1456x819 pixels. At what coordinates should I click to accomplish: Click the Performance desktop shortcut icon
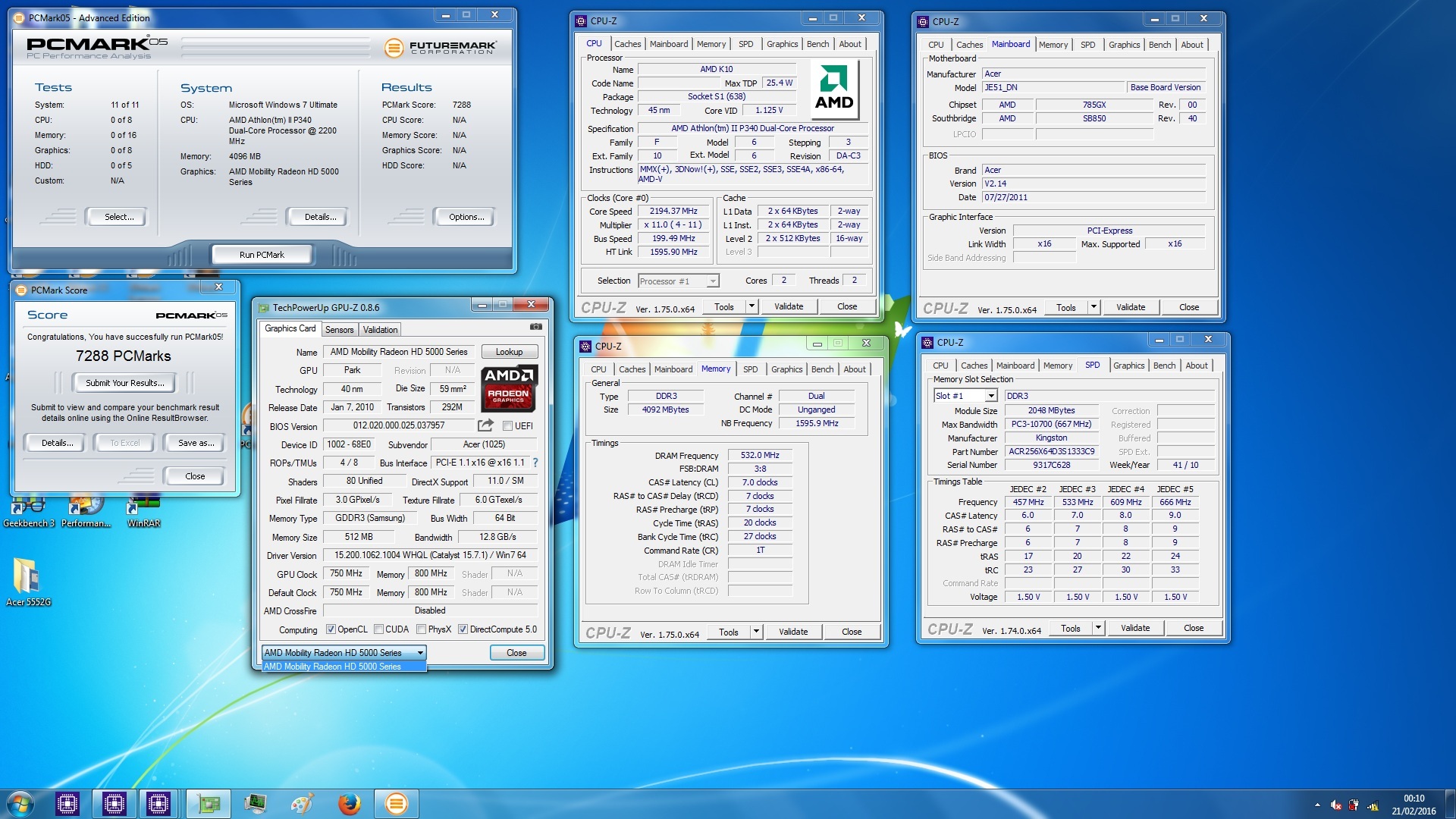[86, 510]
